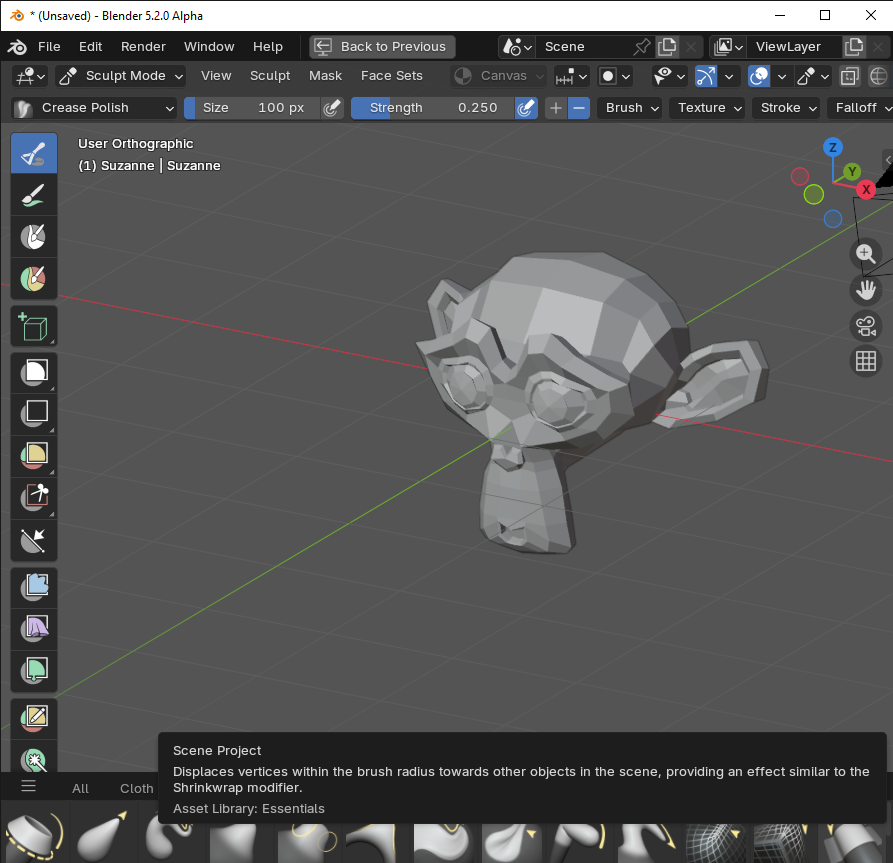Expand the Stroke settings popover
This screenshot has height=863, width=893.
tap(789, 108)
